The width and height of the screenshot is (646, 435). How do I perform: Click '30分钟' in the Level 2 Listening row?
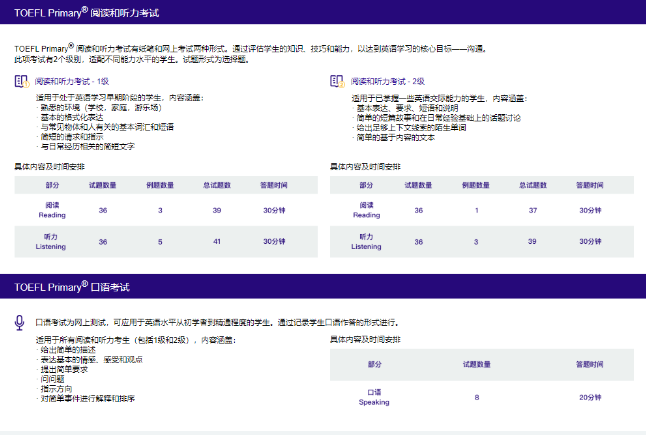590,242
